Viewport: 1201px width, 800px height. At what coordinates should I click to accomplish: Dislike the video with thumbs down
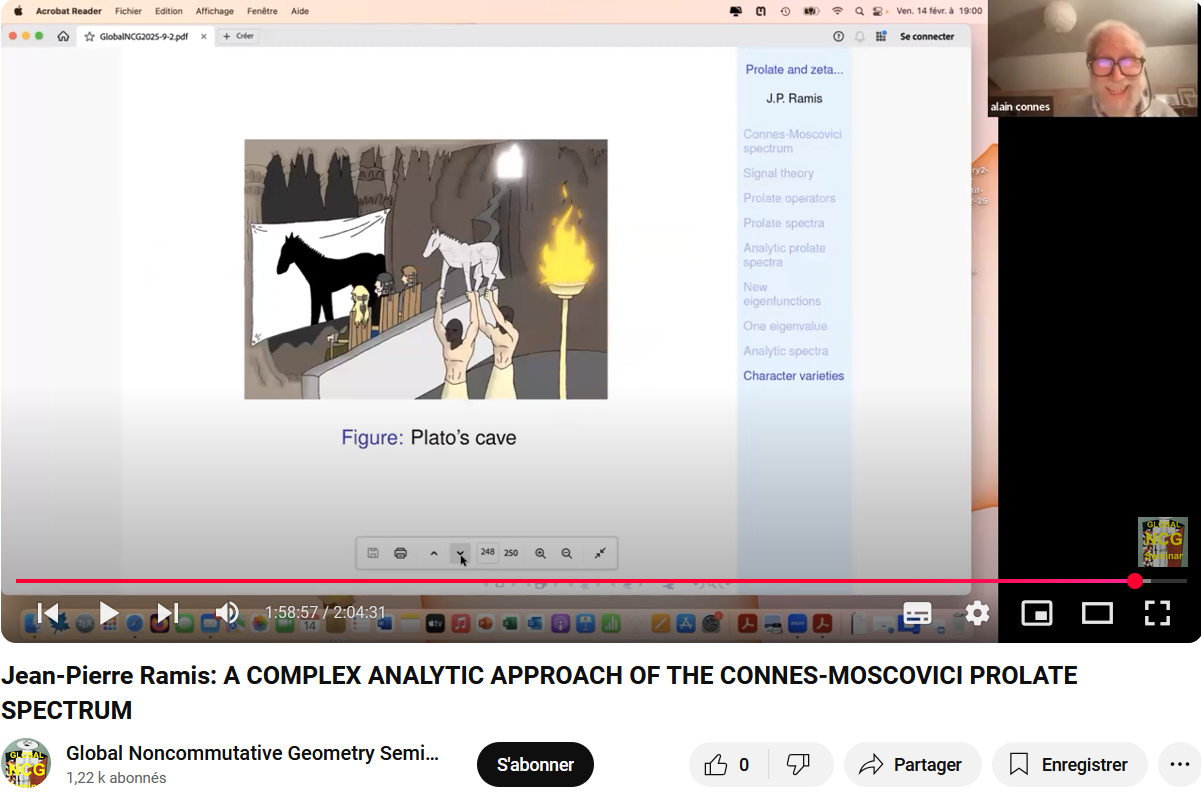pos(798,765)
